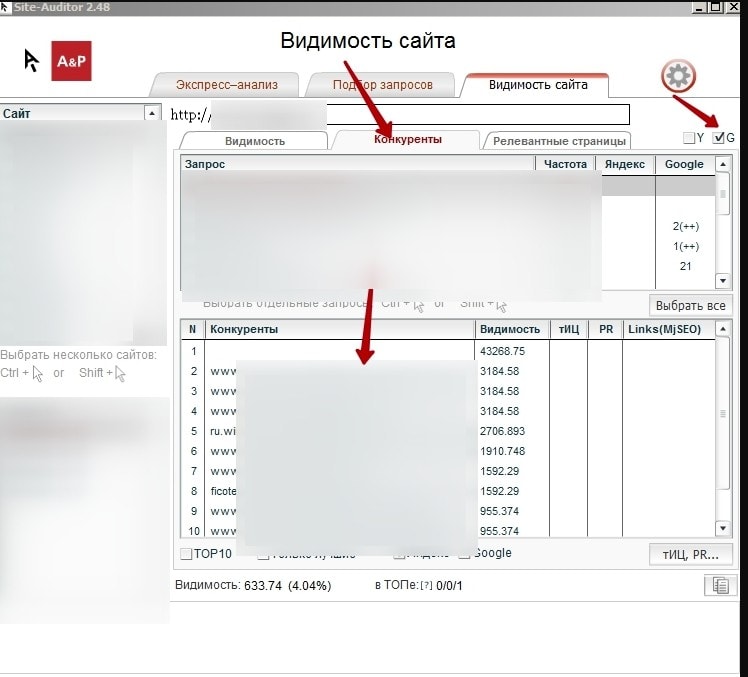
Task: Click the visibility value 2706.893
Action: click(502, 431)
